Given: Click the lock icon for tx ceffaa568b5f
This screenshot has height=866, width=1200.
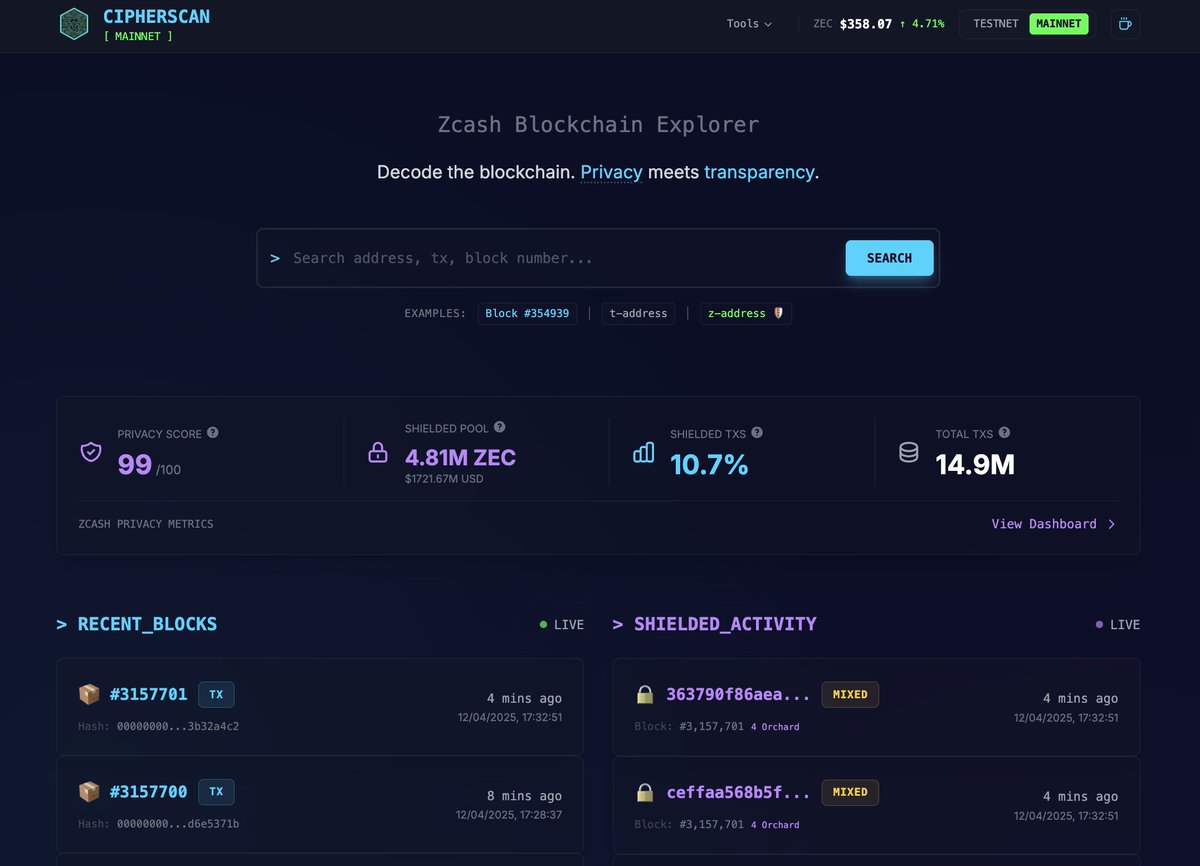Looking at the screenshot, I should pos(645,792).
